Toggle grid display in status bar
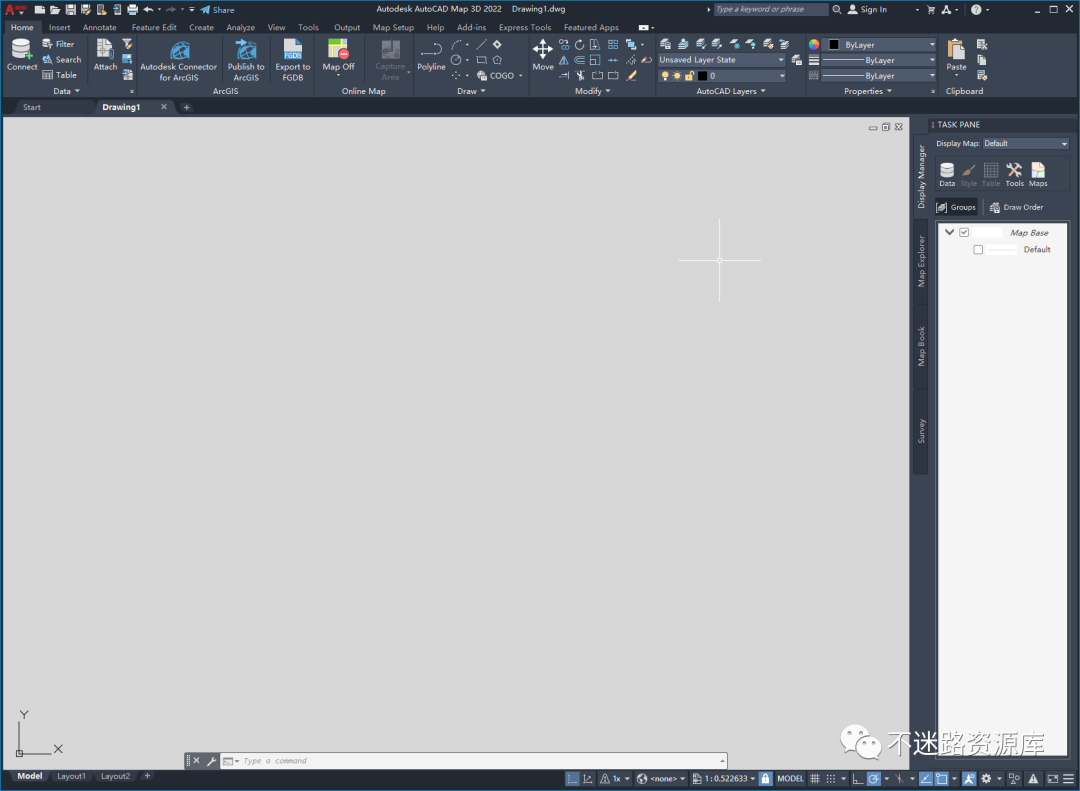Image resolution: width=1080 pixels, height=791 pixels. coord(815,779)
